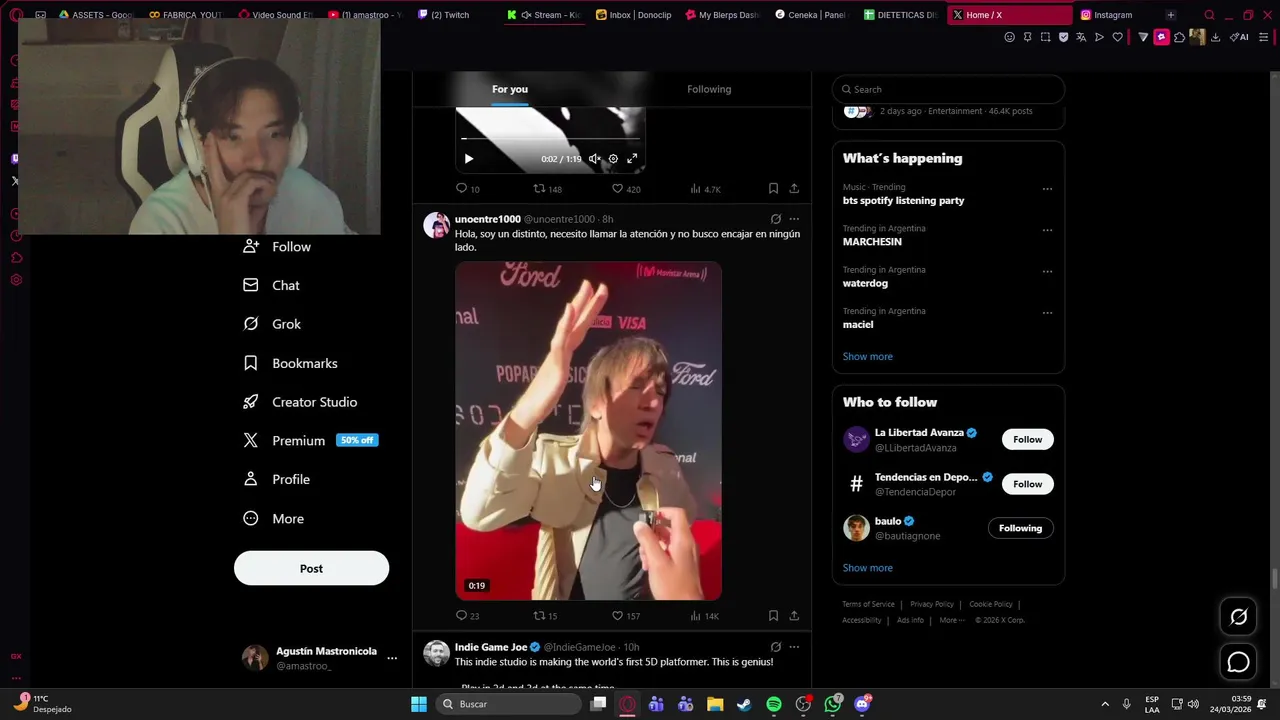Image resolution: width=1280 pixels, height=720 pixels.
Task: Enter fullscreen on the top video
Action: click(632, 159)
